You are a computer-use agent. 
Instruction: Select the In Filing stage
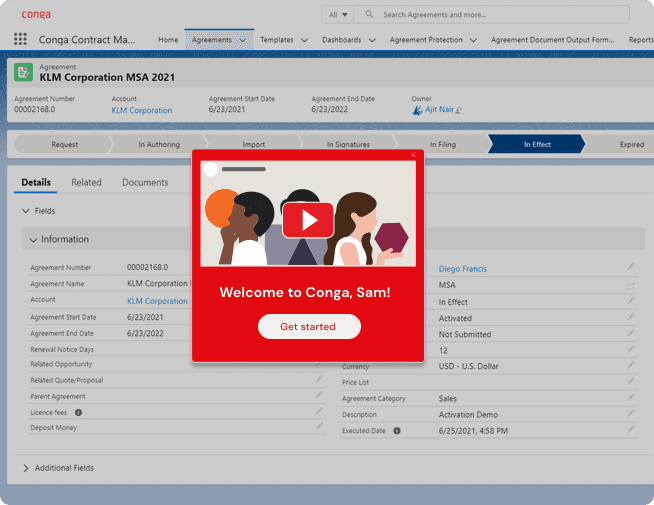click(x=443, y=144)
